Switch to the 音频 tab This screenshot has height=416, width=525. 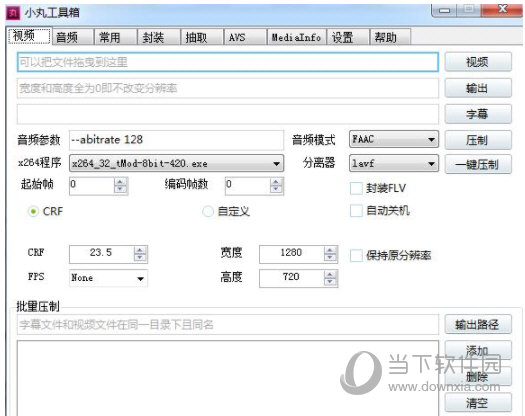73,37
